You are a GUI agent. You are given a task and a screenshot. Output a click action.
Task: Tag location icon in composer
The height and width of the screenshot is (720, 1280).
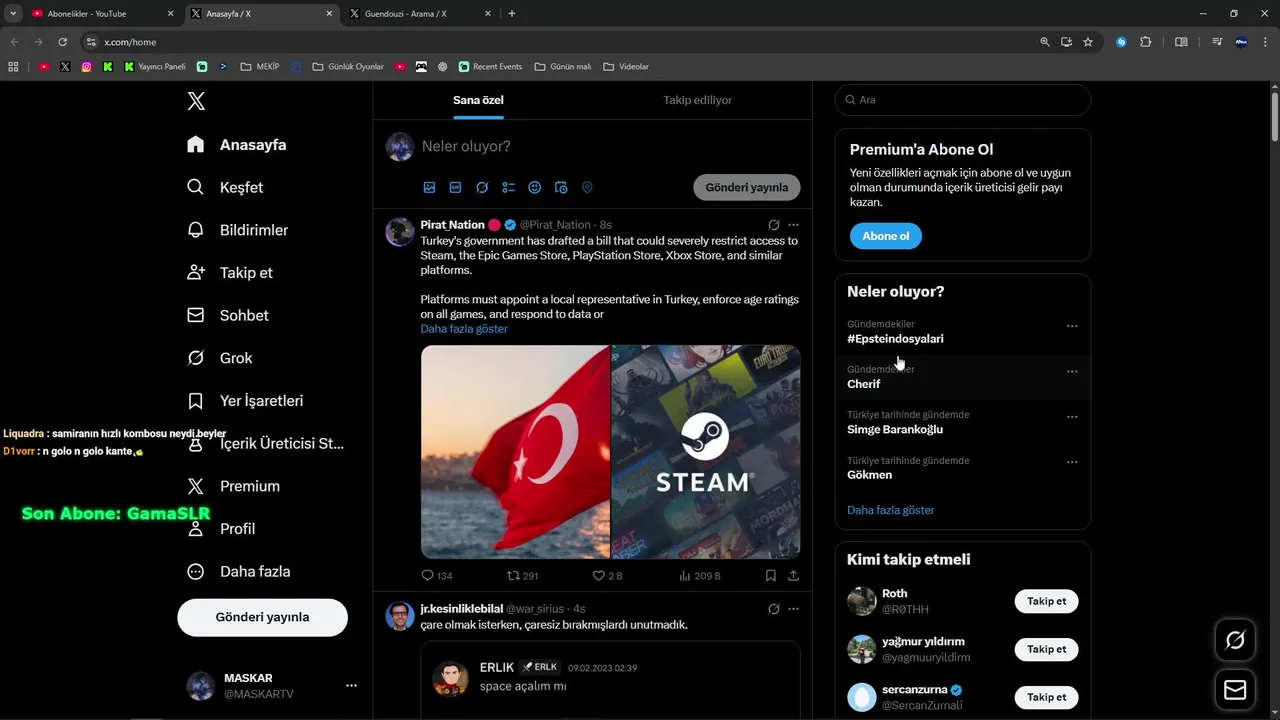click(587, 187)
